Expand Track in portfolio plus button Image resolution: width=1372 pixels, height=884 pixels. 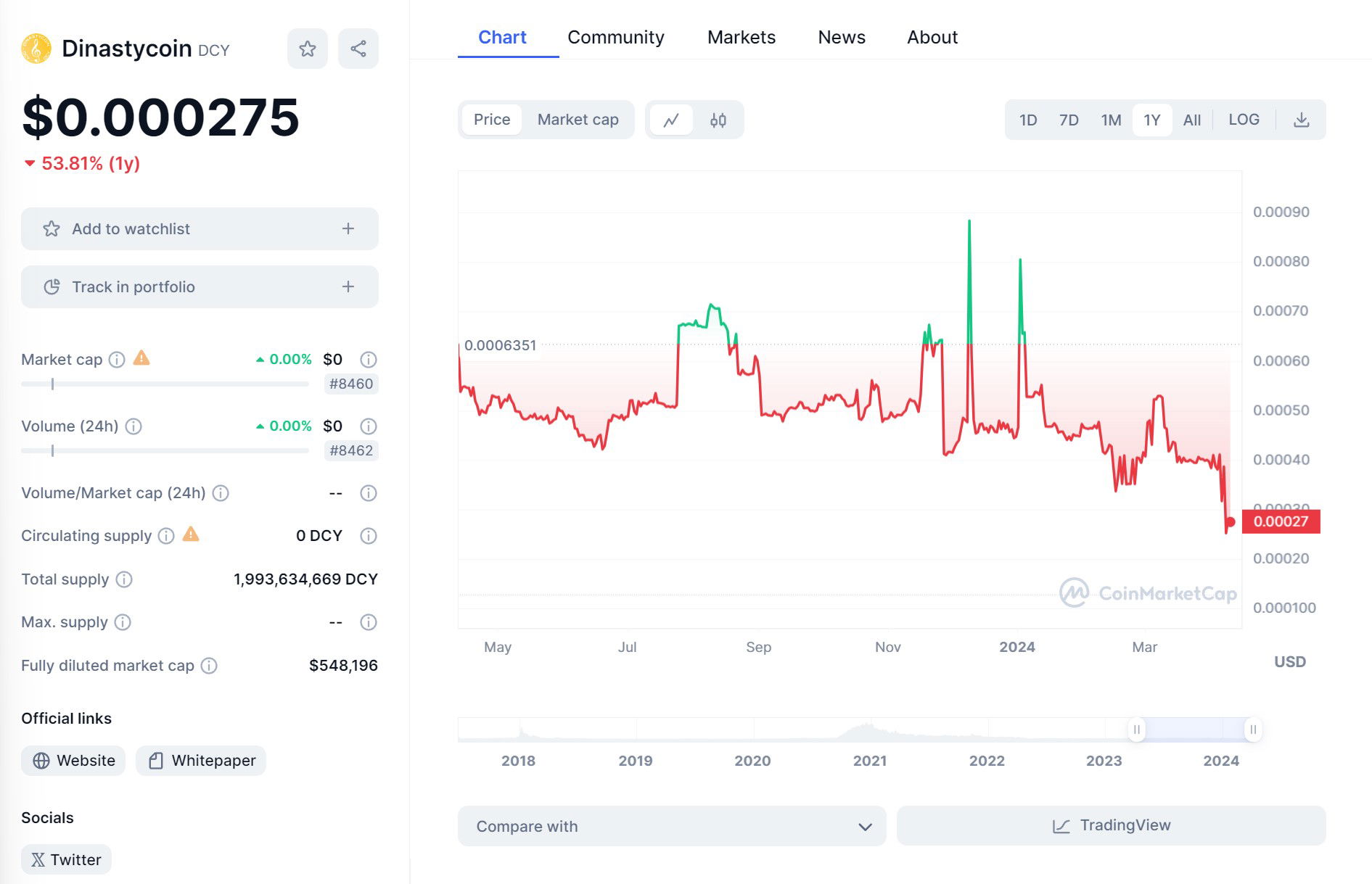click(x=348, y=287)
